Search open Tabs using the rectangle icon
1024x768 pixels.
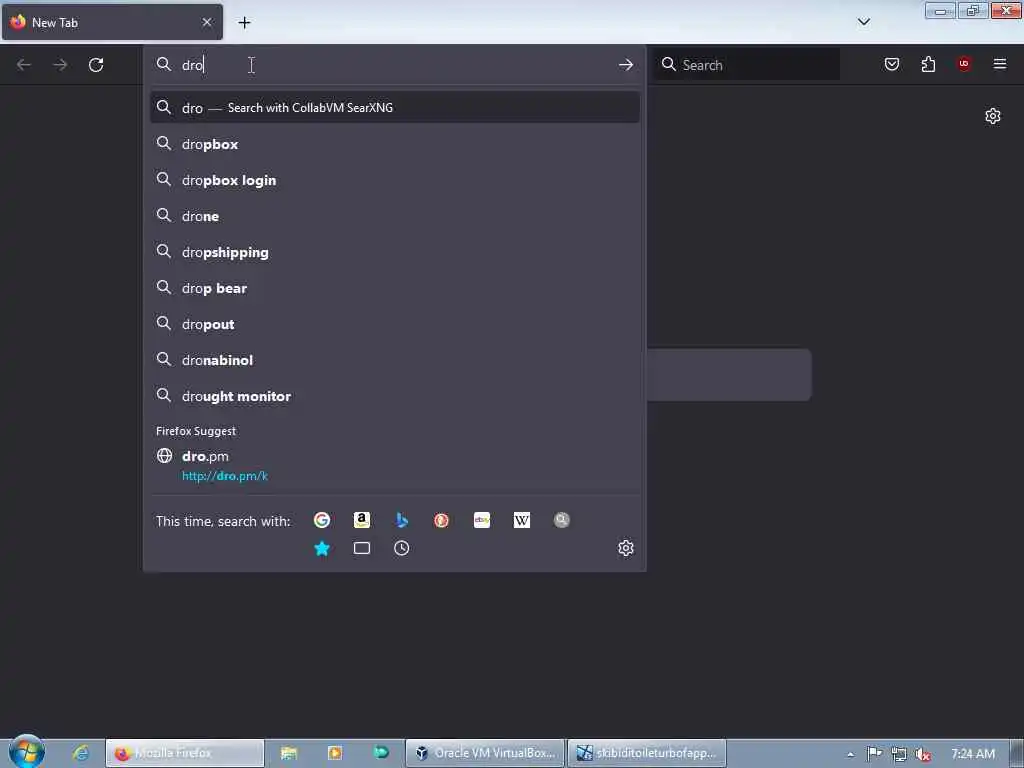(x=362, y=548)
